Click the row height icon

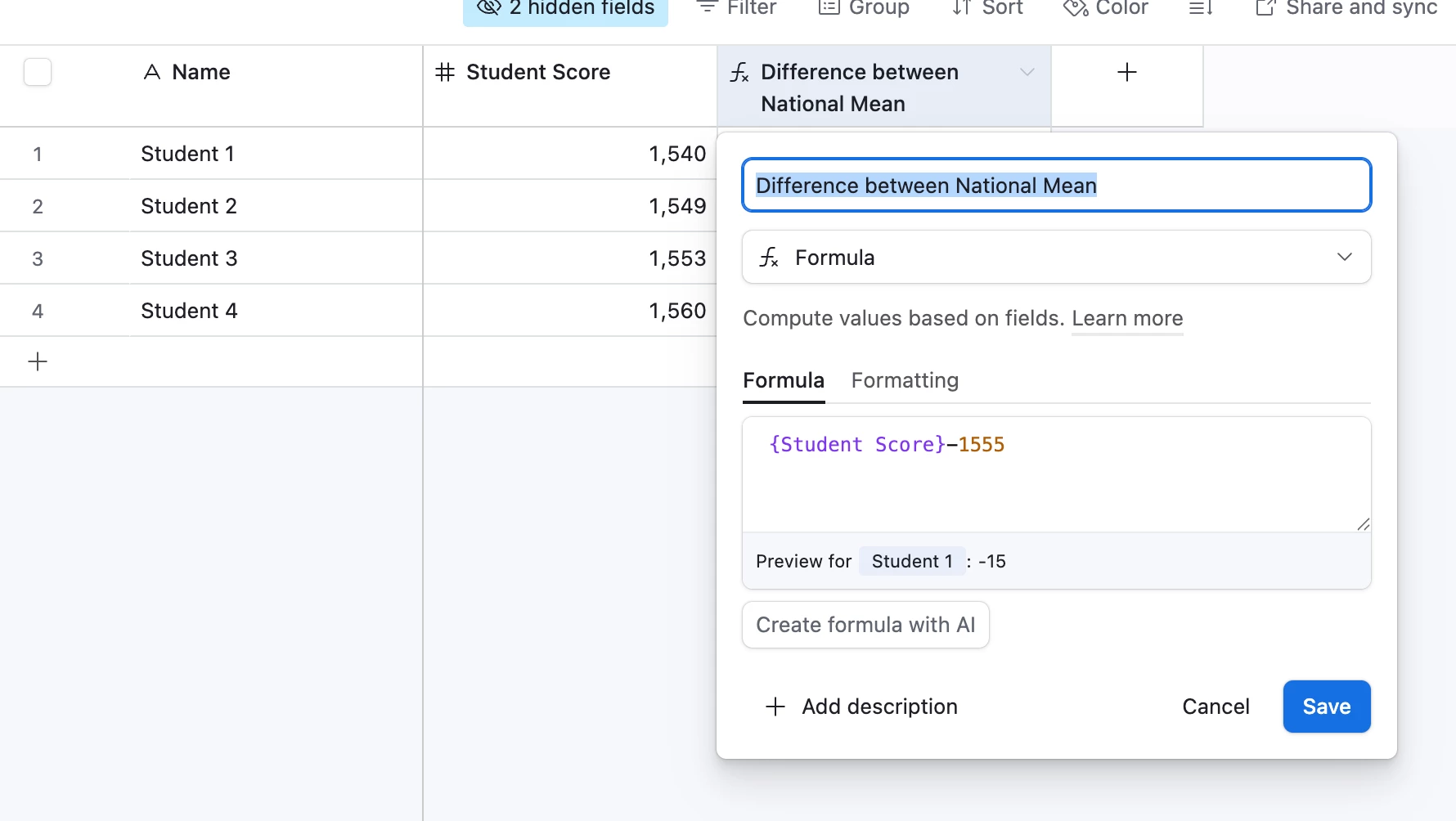point(1200,8)
